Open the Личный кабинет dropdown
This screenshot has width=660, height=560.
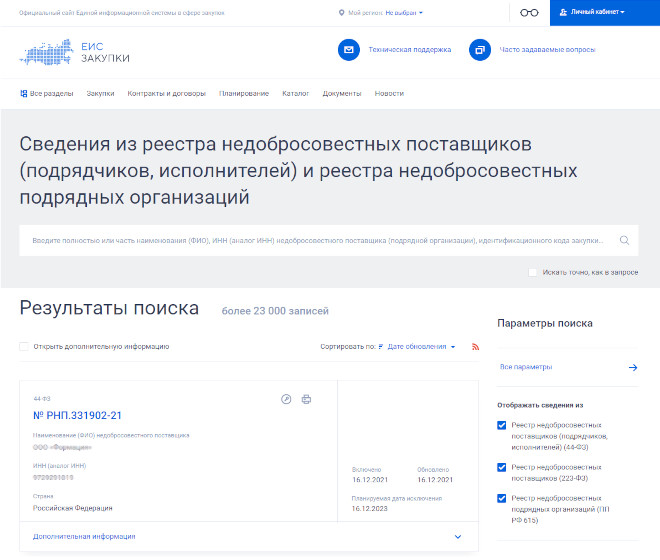click(605, 13)
